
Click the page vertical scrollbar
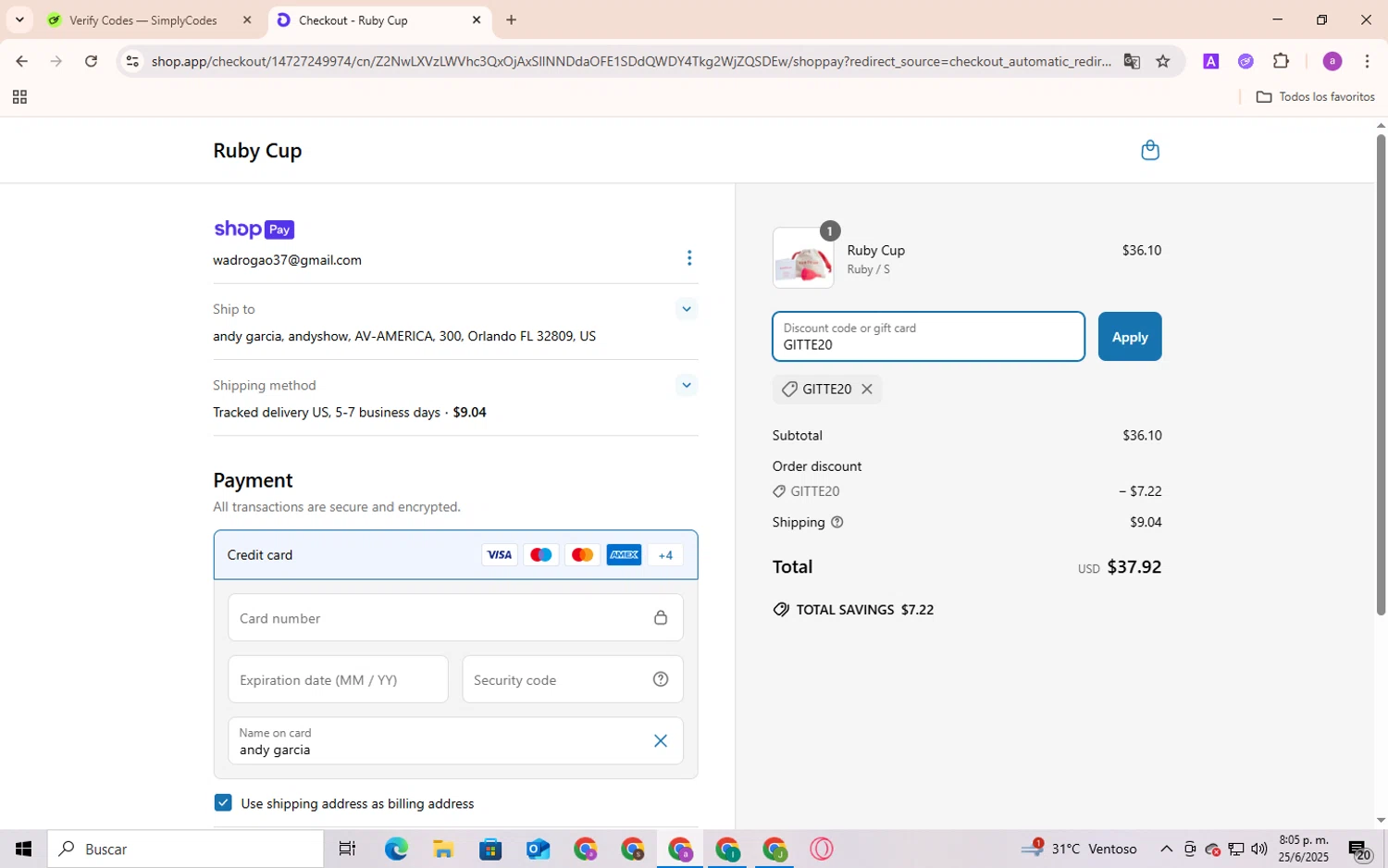(1381, 375)
